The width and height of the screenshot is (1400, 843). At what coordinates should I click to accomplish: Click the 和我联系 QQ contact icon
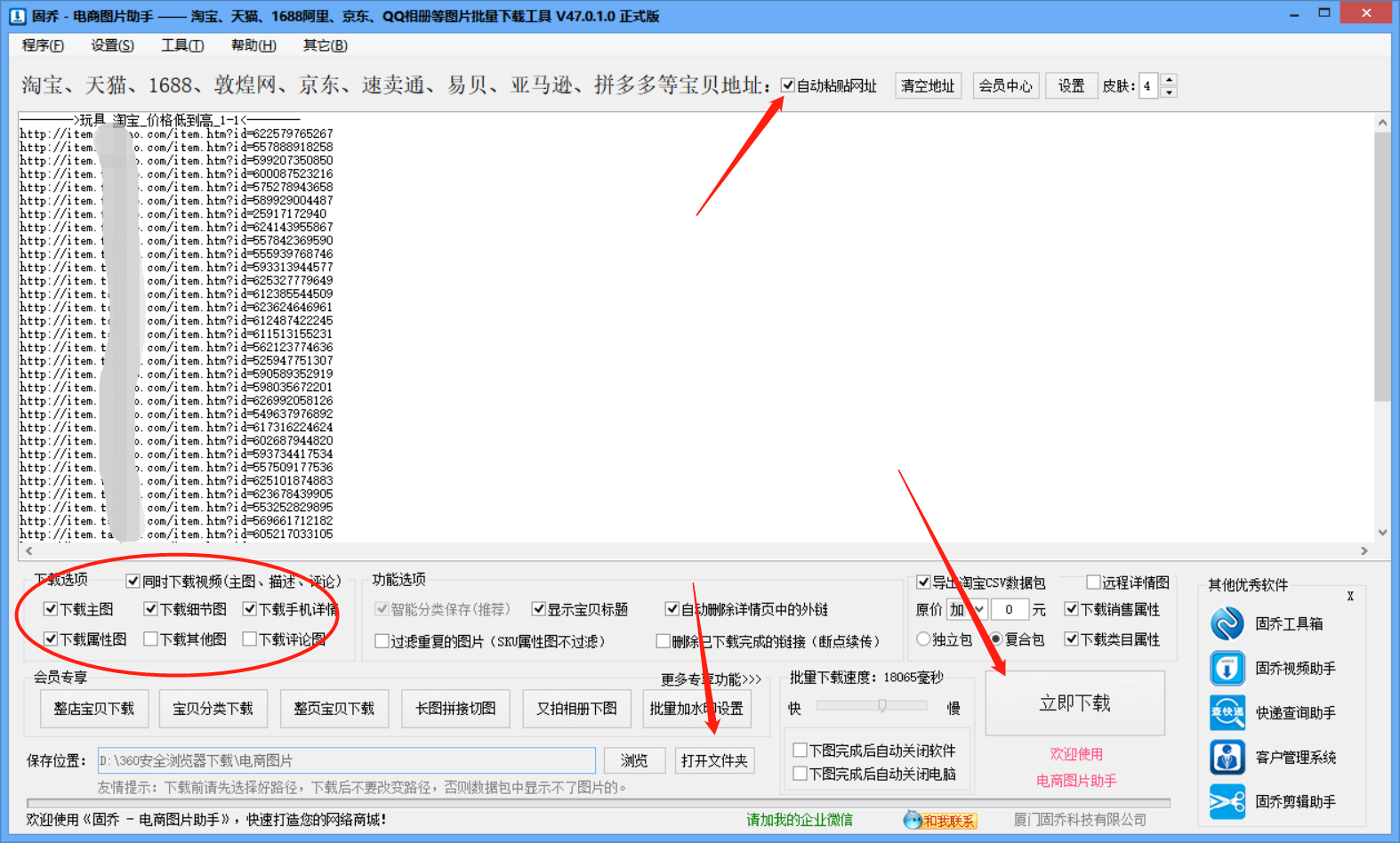[940, 820]
